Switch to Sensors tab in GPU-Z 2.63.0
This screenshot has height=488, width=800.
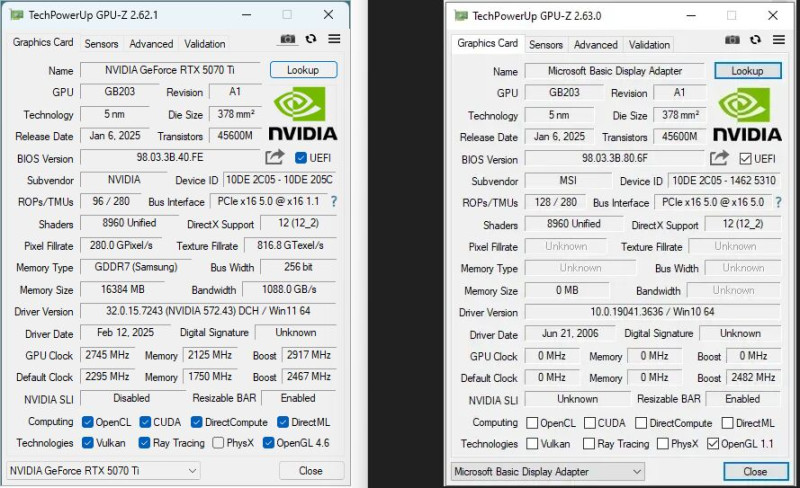(545, 45)
